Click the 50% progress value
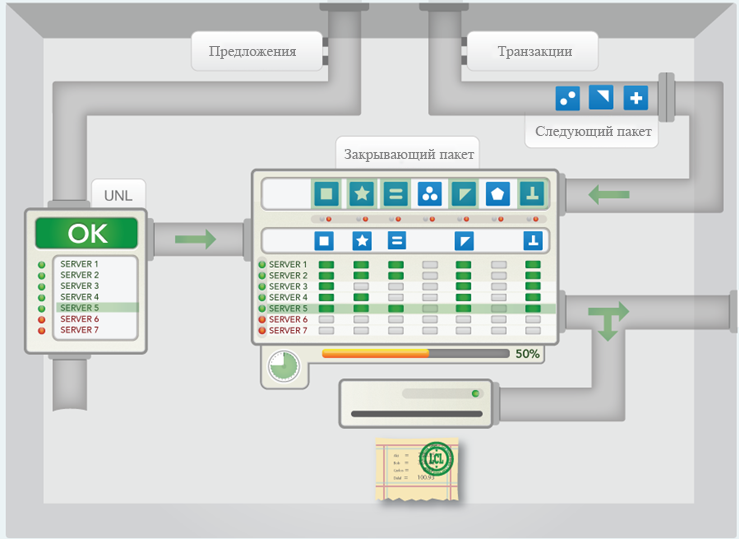The image size is (739, 541). click(527, 353)
